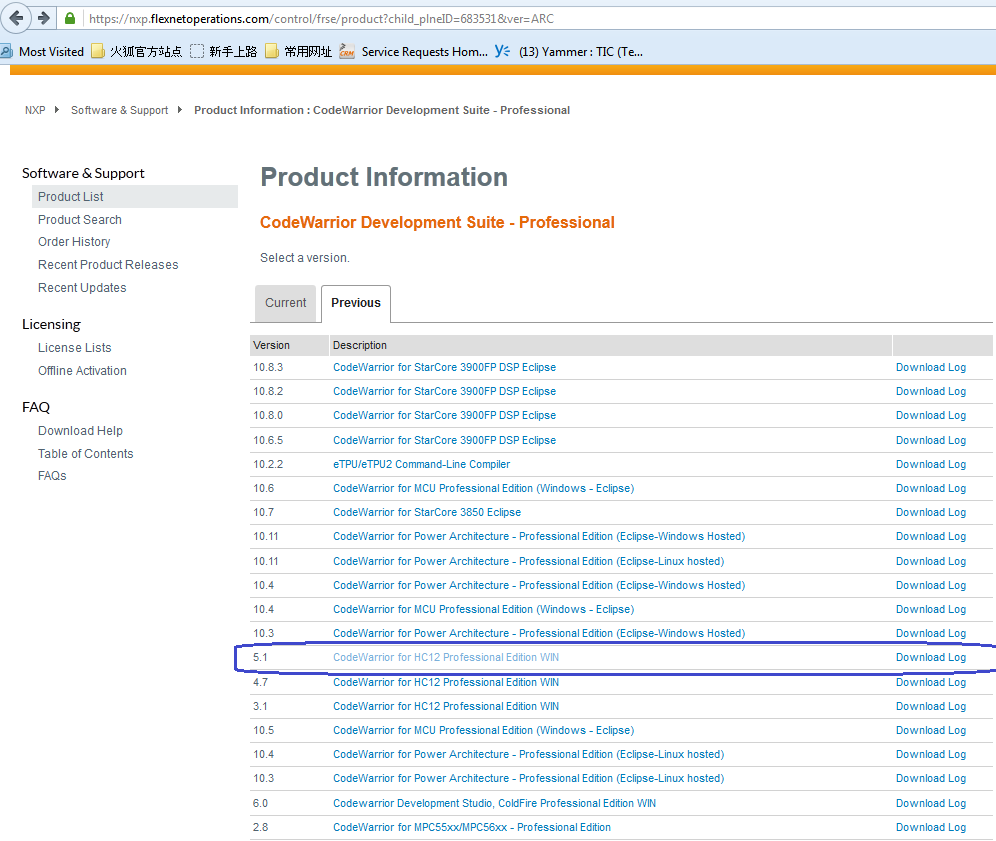Open Download Log for version 10.2.2

click(x=931, y=464)
